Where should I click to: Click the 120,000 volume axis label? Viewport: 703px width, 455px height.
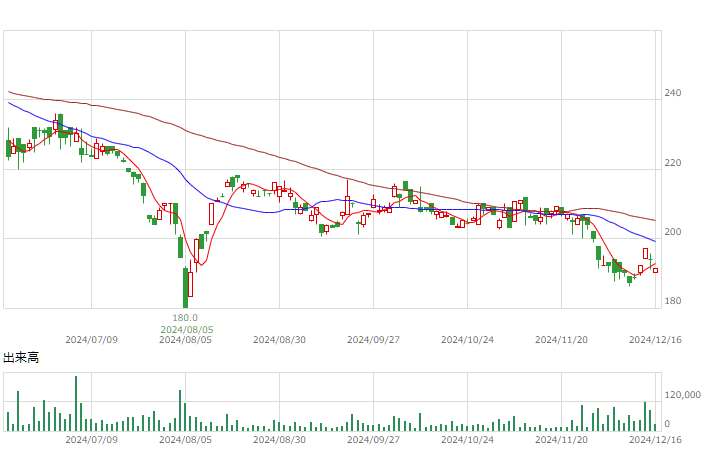[x=682, y=394]
